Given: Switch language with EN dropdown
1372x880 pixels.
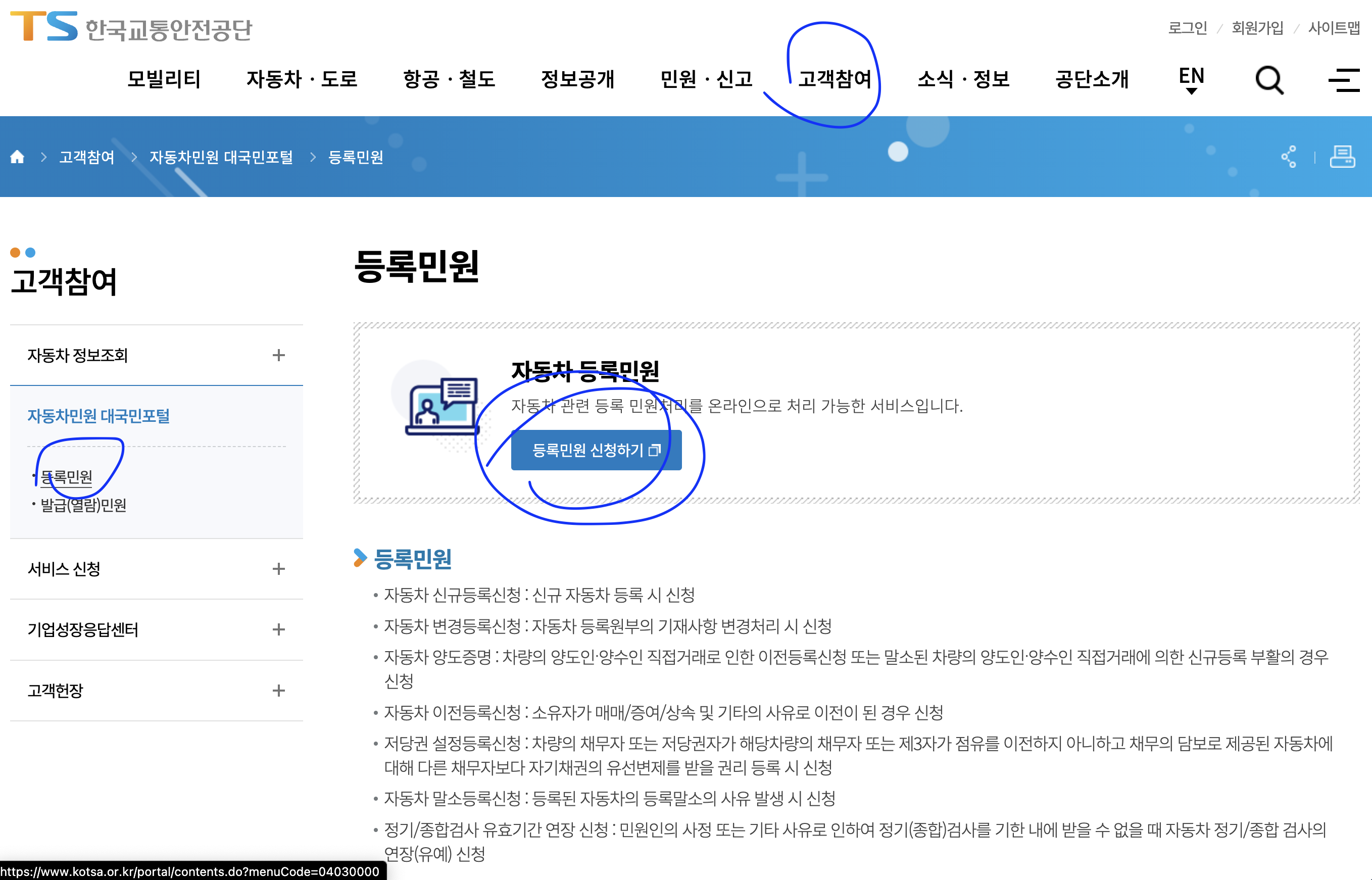Looking at the screenshot, I should pos(1192,79).
